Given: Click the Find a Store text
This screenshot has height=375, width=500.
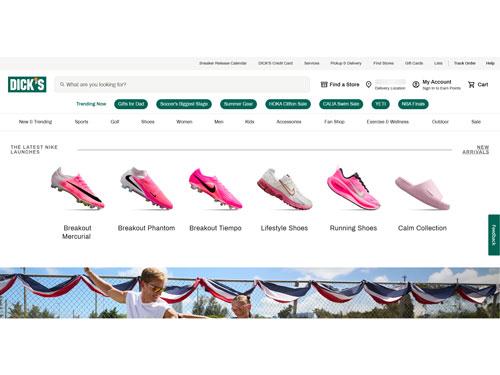Looking at the screenshot, I should tap(344, 84).
